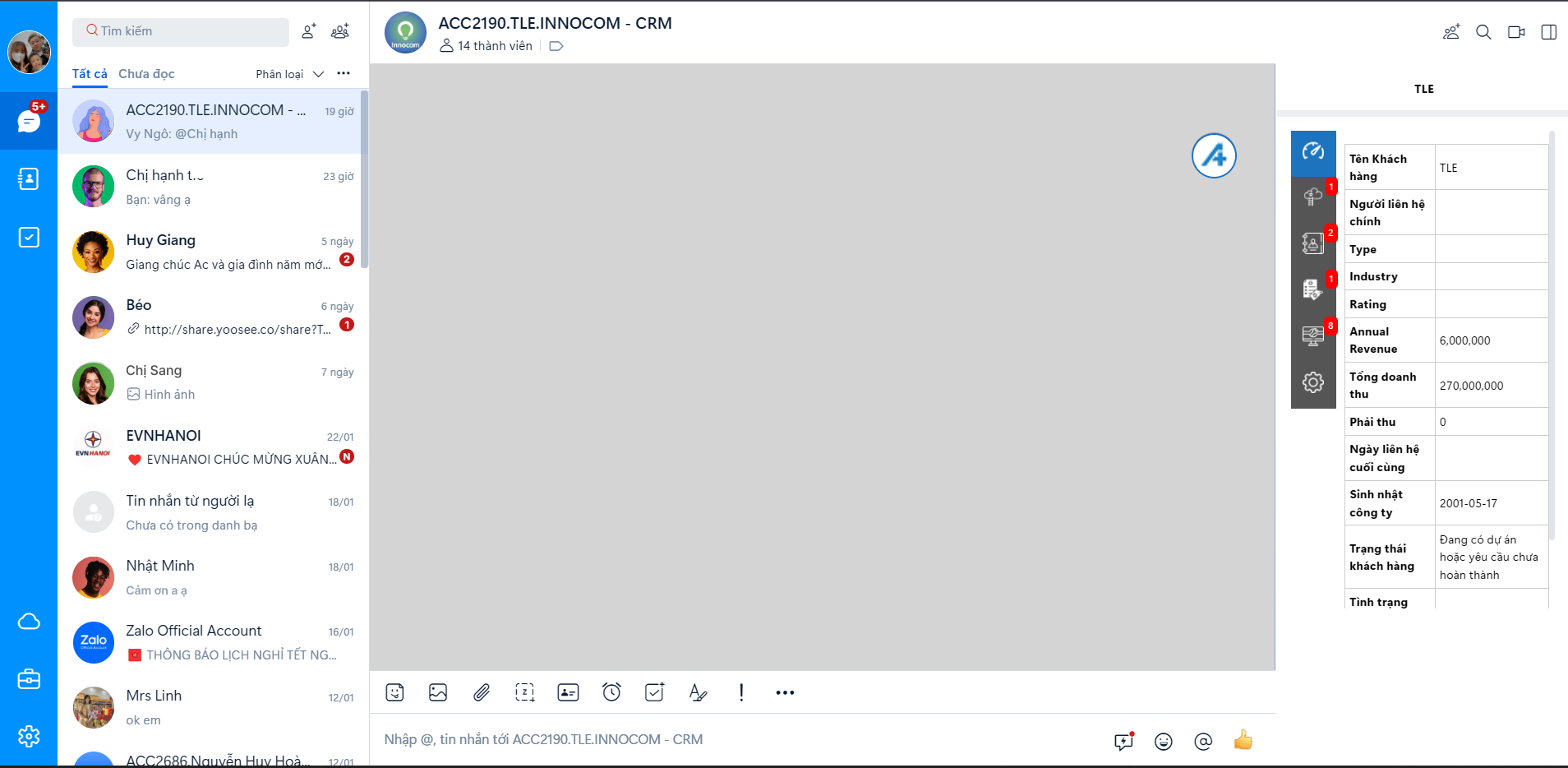1568x768 pixels.
Task: Click the user profile avatar
Action: (29, 52)
